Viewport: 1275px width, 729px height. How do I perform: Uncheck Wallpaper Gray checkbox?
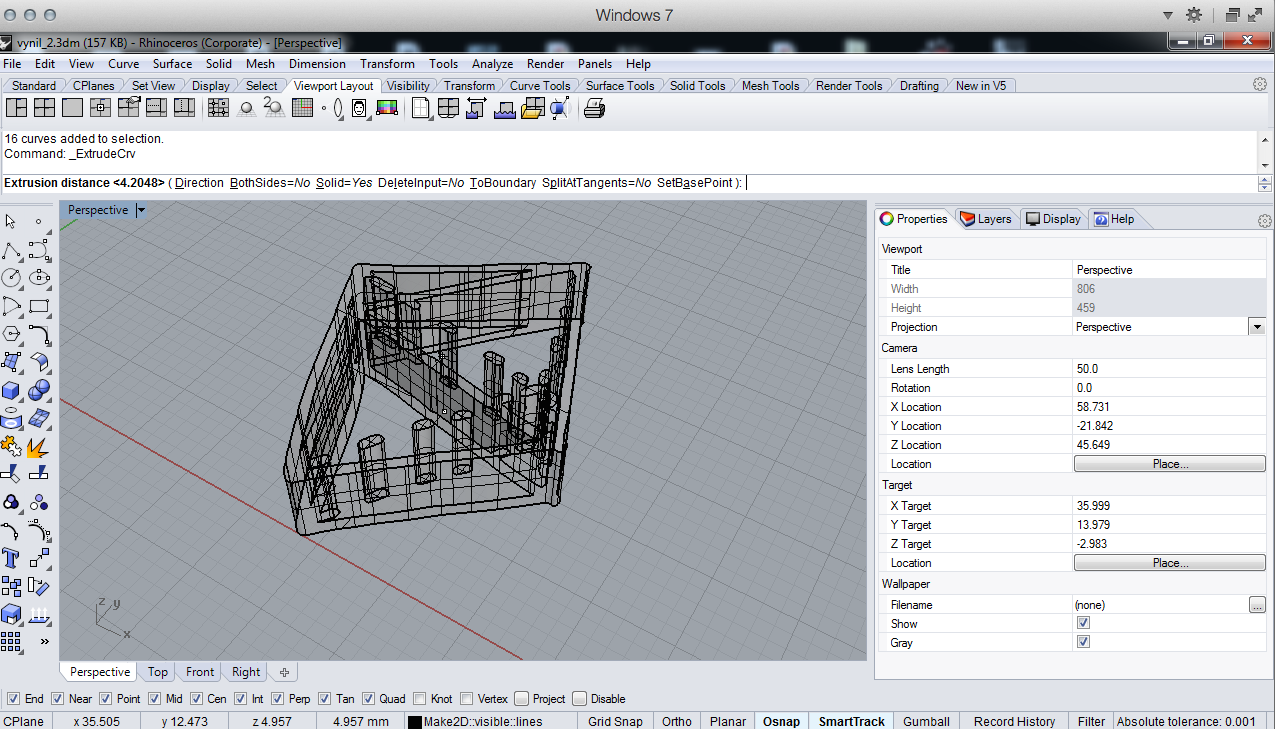pyautogui.click(x=1083, y=642)
